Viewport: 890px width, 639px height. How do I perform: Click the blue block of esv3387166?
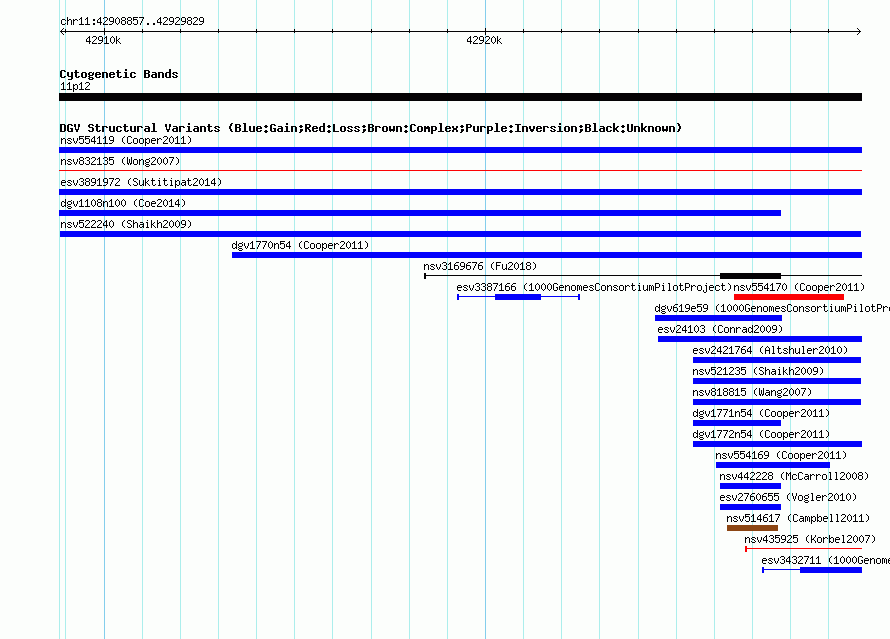coord(518,297)
